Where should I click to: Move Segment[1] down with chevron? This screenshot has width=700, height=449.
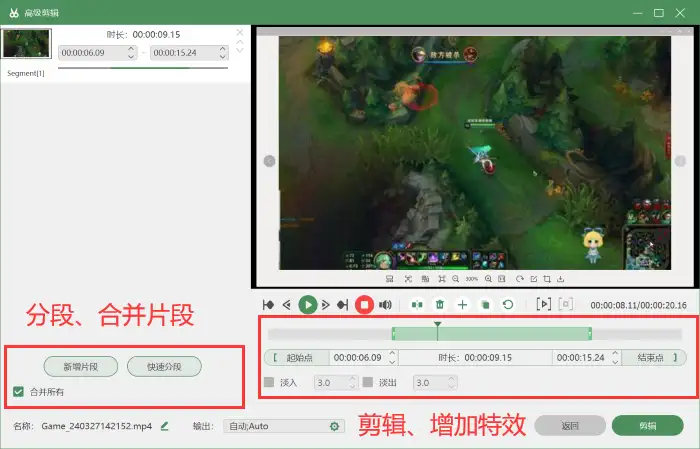[x=240, y=50]
